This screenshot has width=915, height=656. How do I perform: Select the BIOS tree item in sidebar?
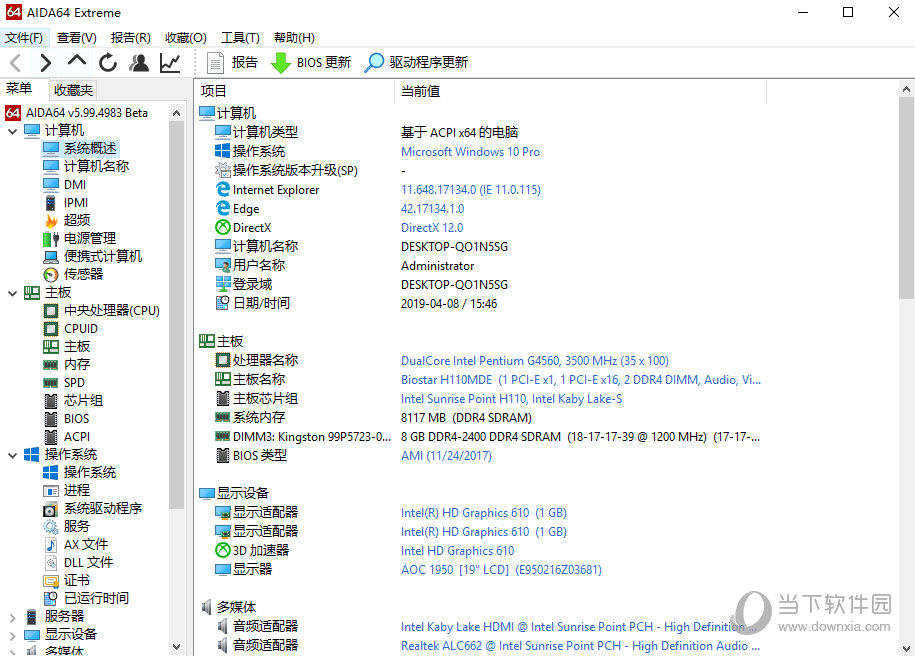tap(67, 418)
